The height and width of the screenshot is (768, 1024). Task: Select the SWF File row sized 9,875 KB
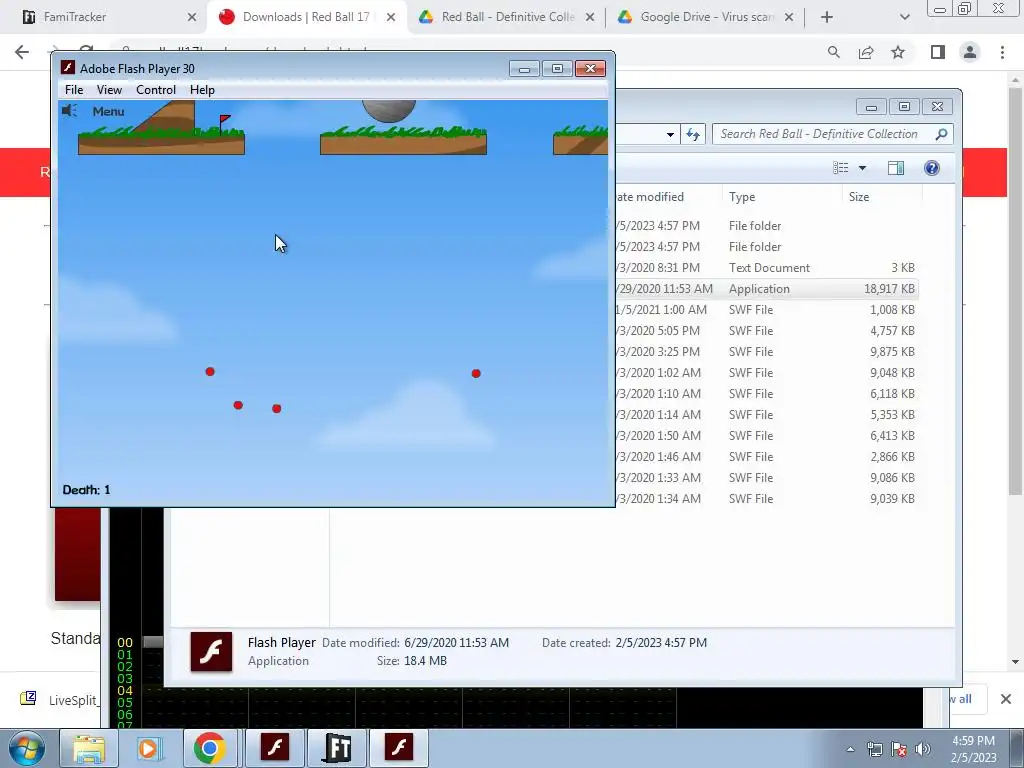pos(767,351)
